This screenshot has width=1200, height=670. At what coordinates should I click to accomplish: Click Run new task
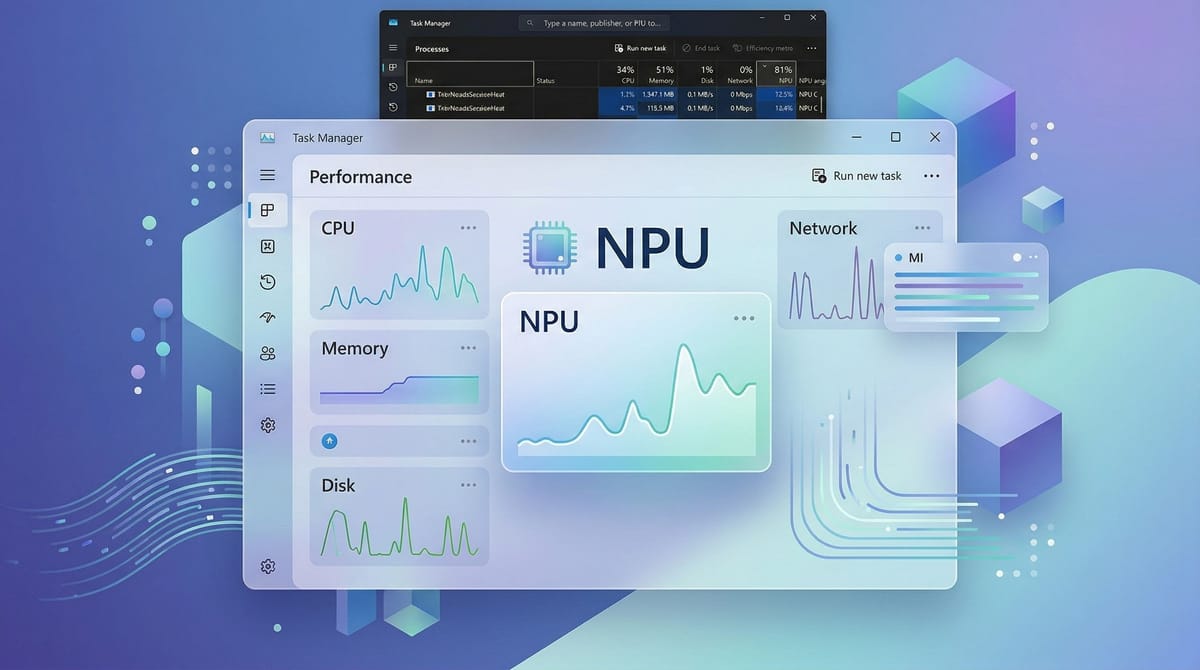(x=857, y=175)
